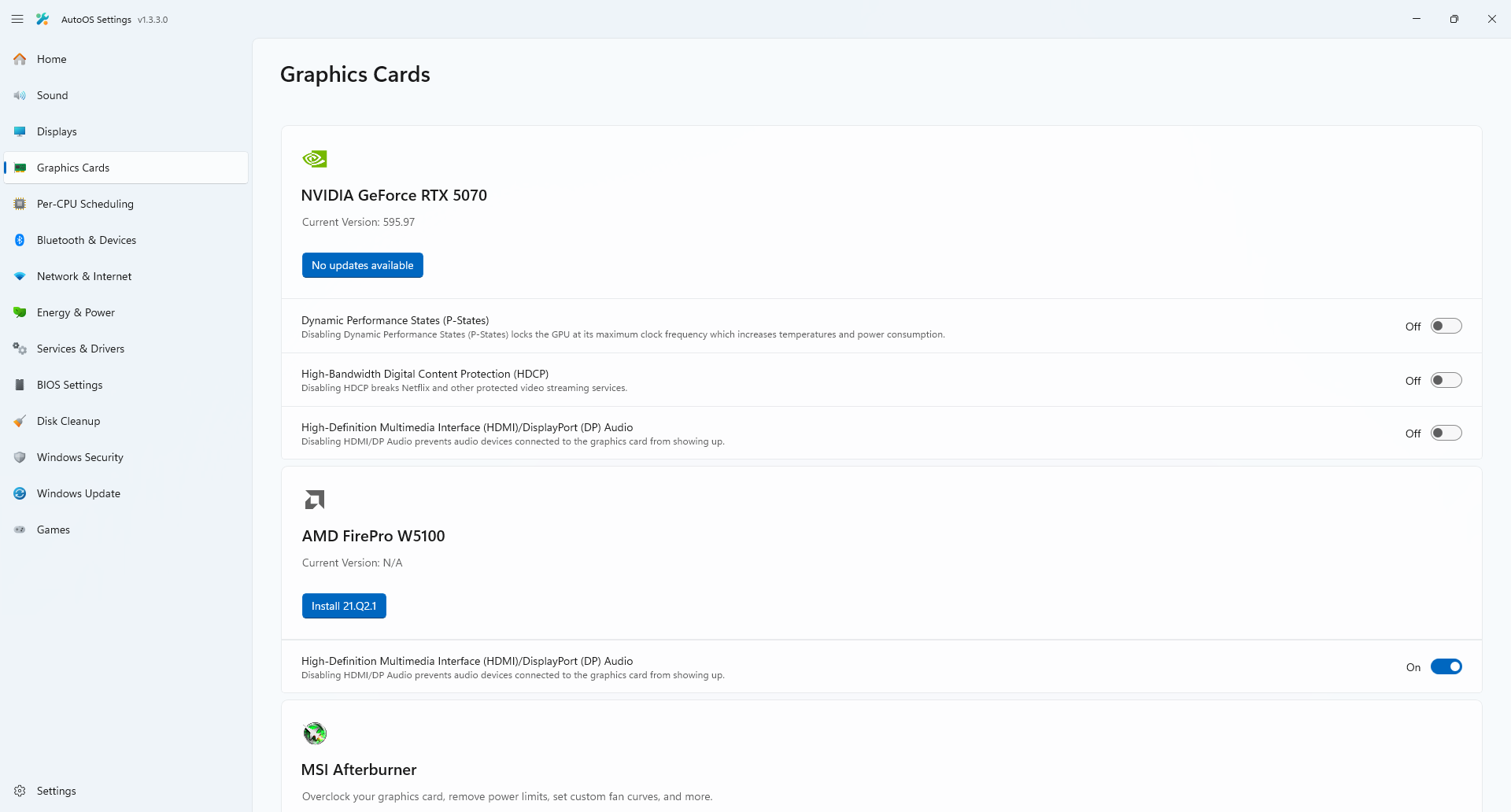Click the Settings gear icon at bottom
This screenshot has width=1511, height=812.
20,791
